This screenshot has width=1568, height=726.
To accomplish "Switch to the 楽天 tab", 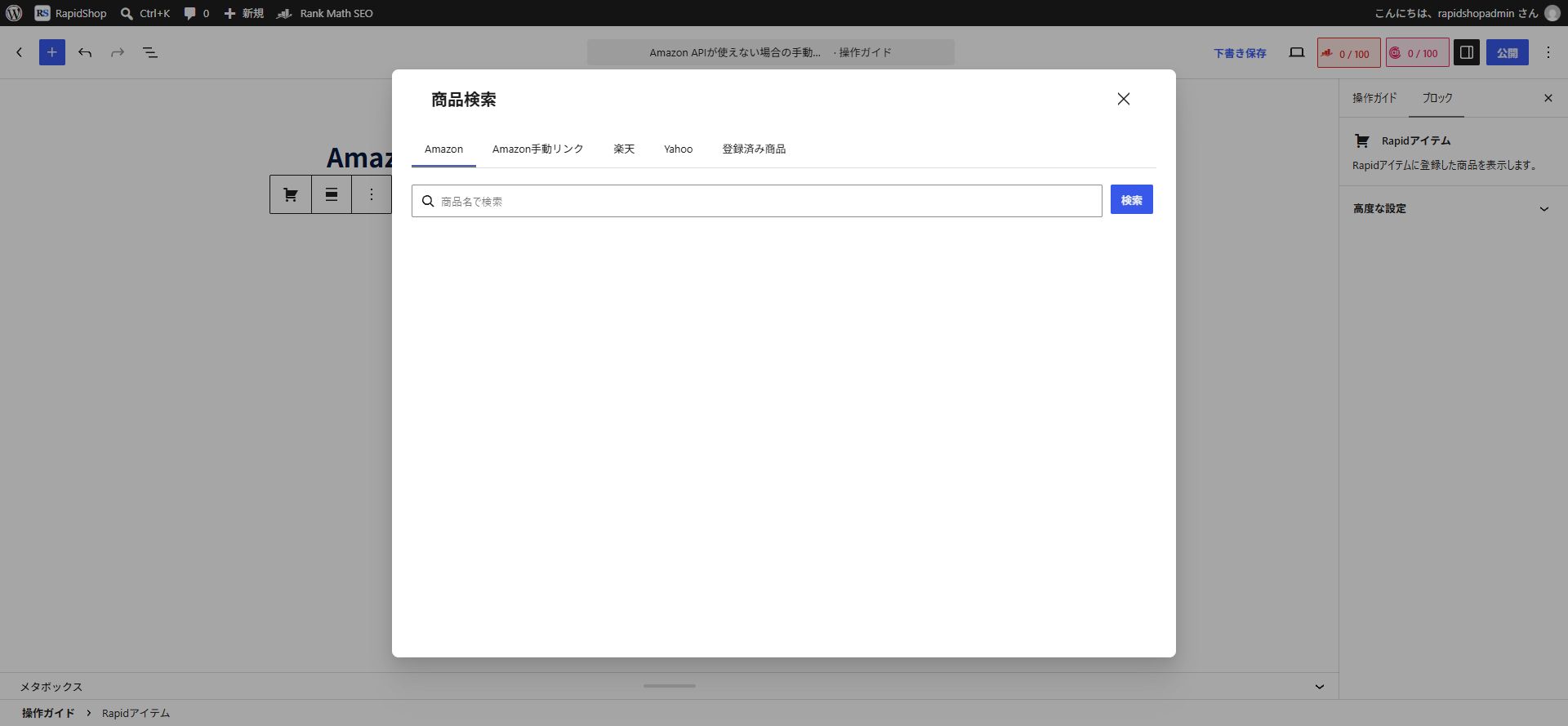I will point(624,149).
